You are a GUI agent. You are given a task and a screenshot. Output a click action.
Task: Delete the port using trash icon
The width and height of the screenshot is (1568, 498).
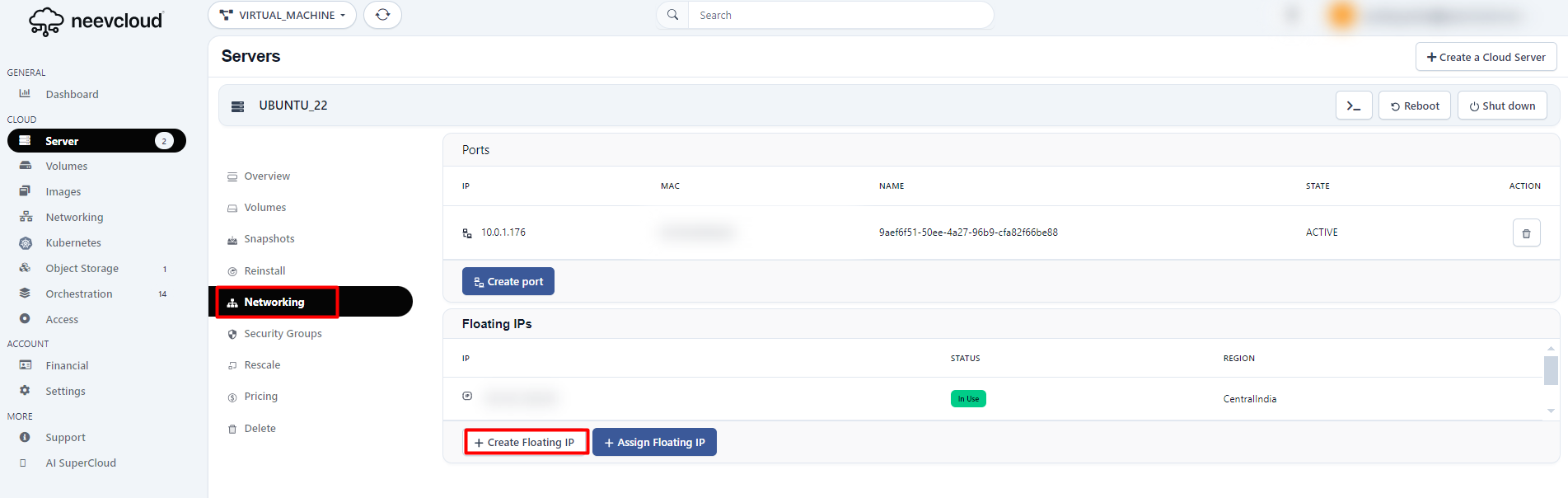pyautogui.click(x=1525, y=233)
